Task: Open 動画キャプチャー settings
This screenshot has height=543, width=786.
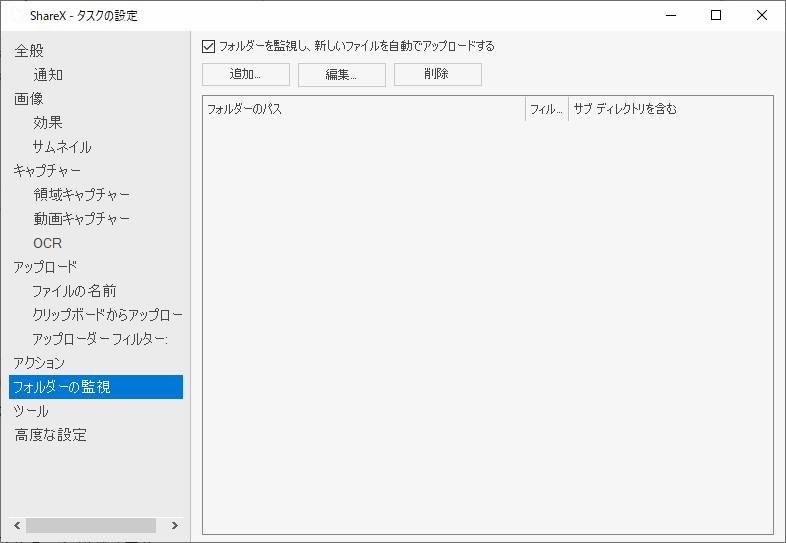Action: click(82, 219)
